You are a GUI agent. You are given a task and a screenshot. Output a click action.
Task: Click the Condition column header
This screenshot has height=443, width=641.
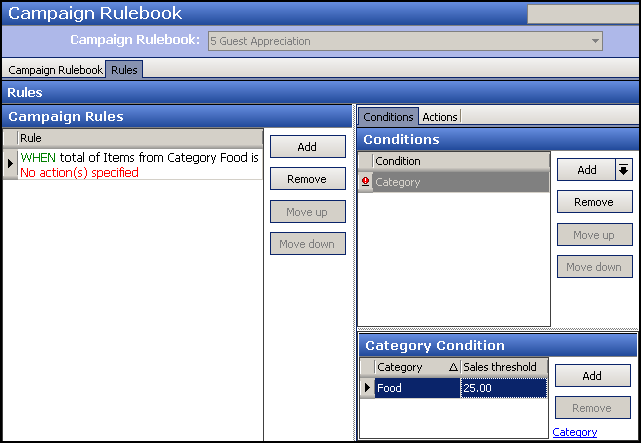(x=461, y=161)
